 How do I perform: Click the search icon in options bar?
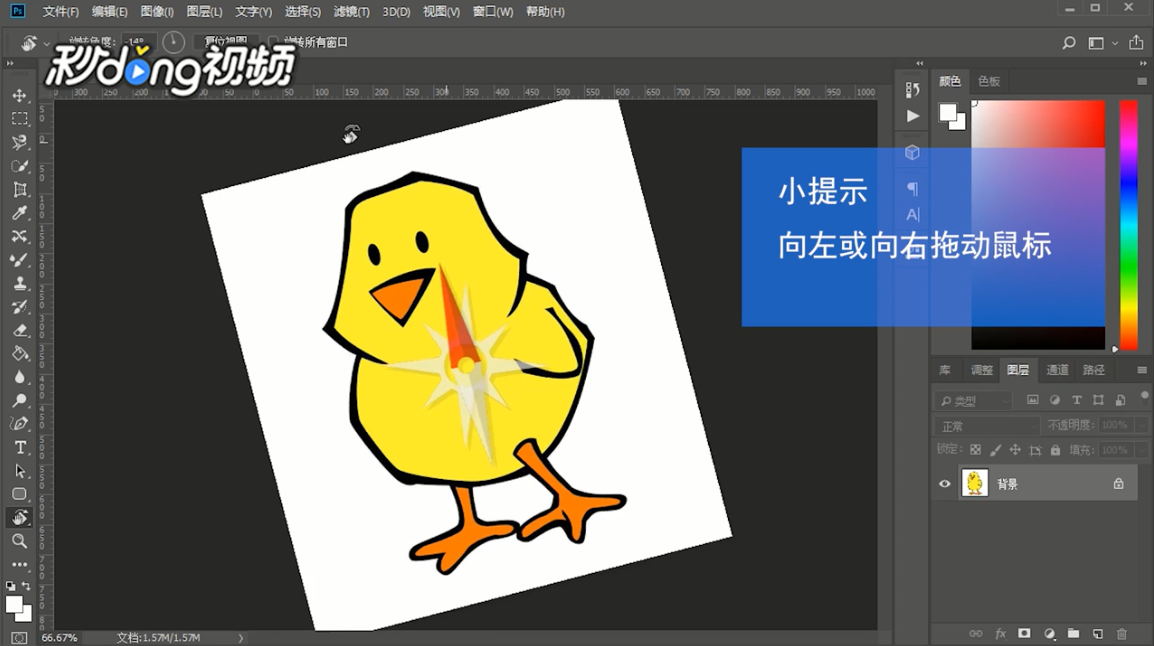coord(1069,43)
